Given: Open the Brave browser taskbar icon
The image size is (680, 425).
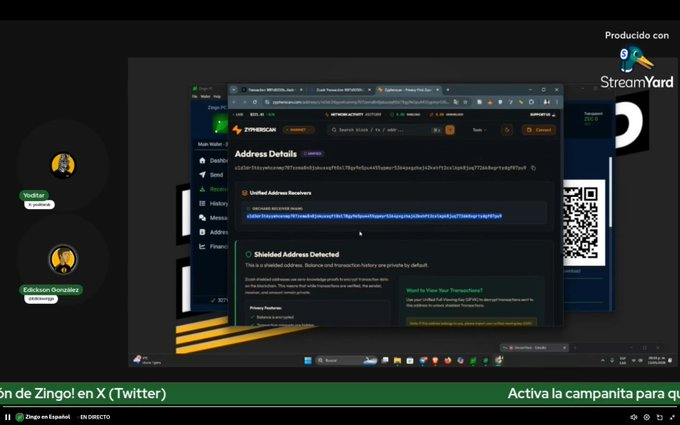Looking at the screenshot, I should pyautogui.click(x=435, y=360).
